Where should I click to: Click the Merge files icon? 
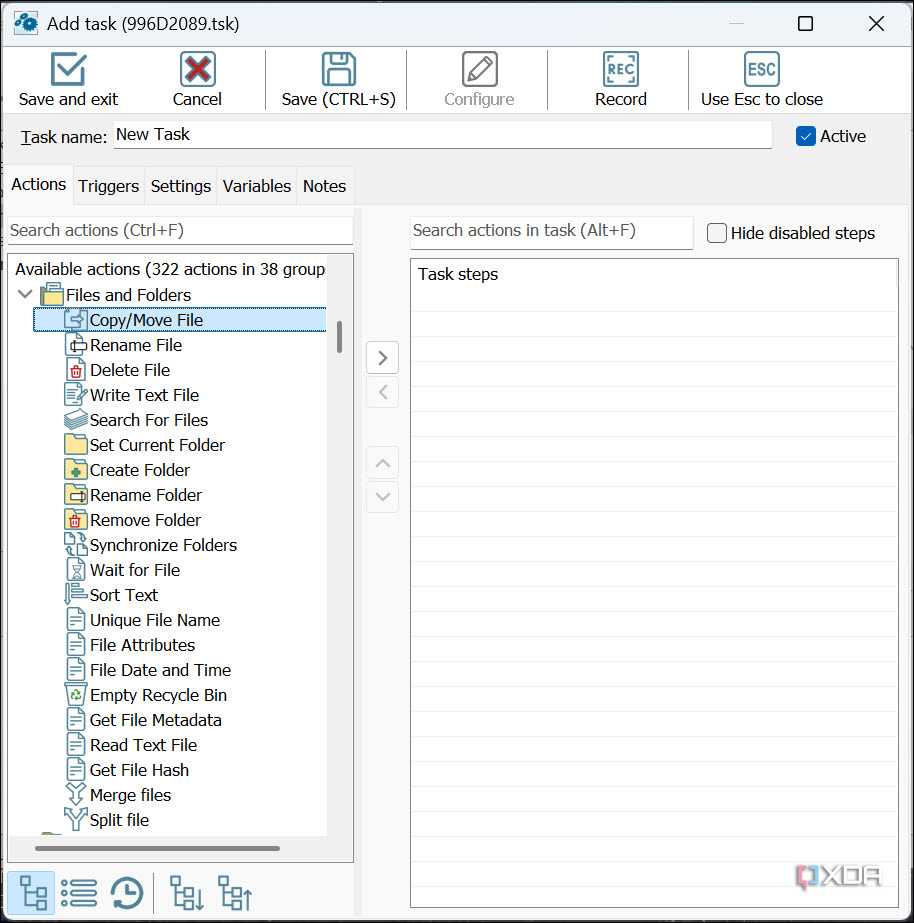(75, 795)
